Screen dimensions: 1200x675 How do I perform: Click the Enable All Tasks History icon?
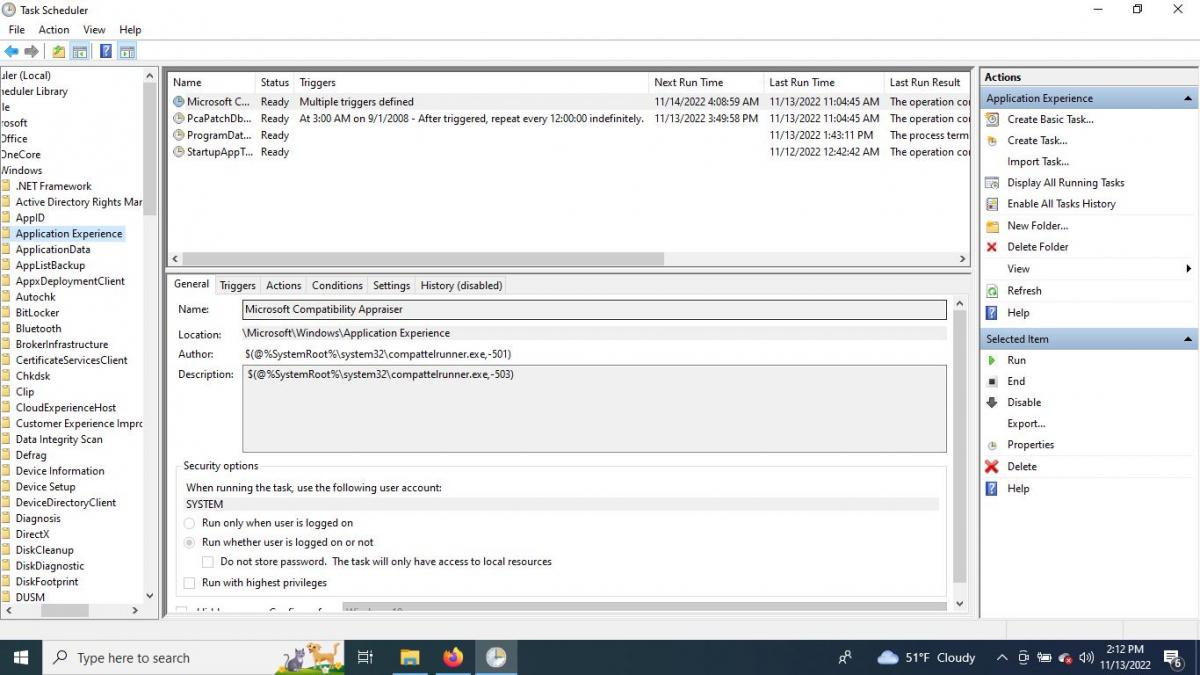click(992, 204)
